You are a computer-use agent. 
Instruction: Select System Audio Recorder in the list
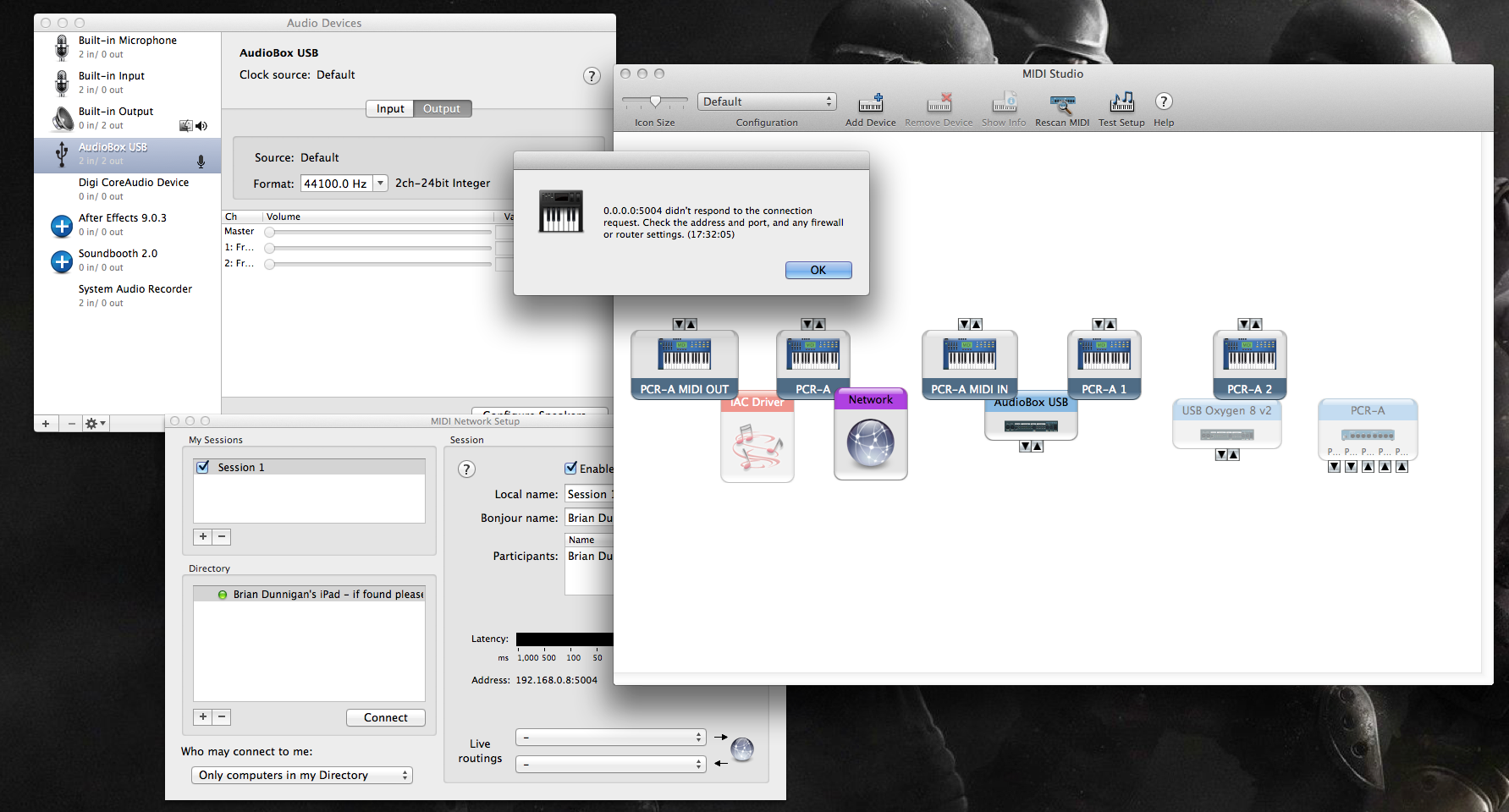(x=128, y=296)
